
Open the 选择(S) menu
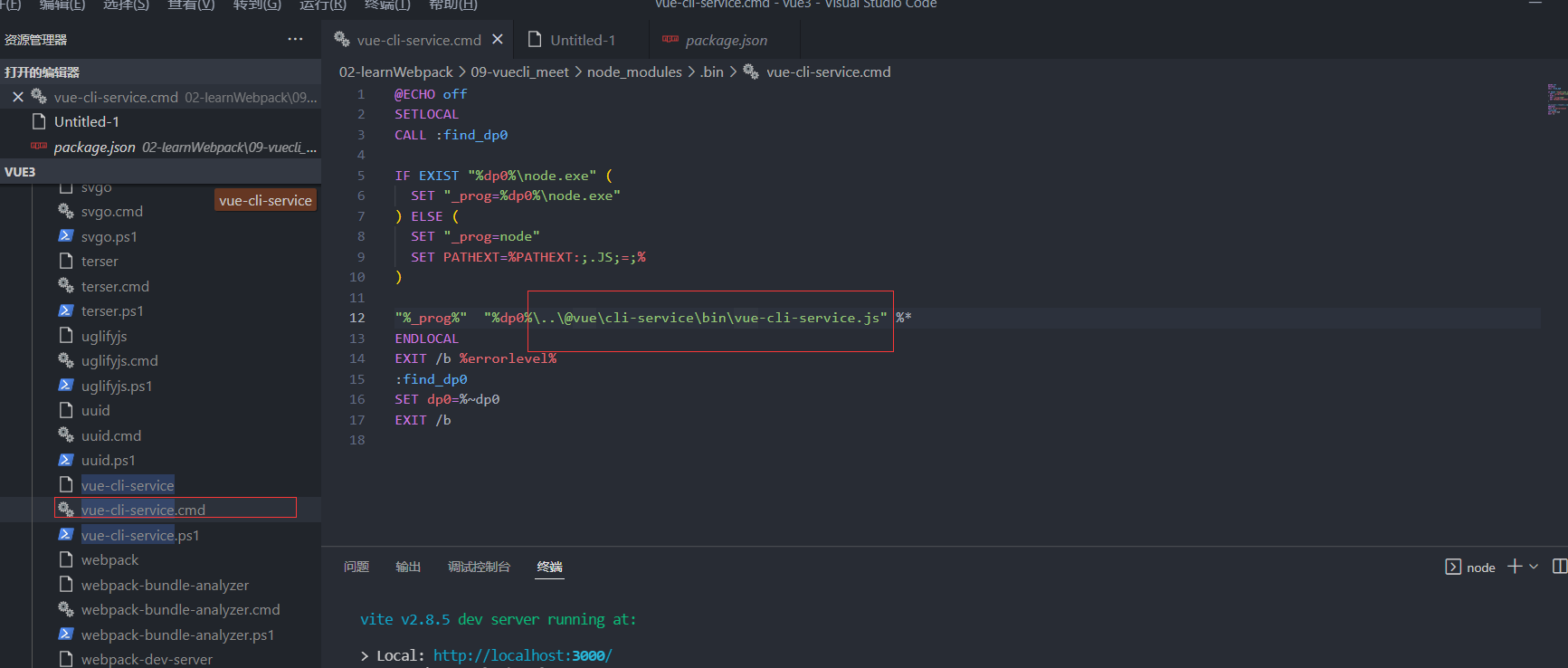126,5
